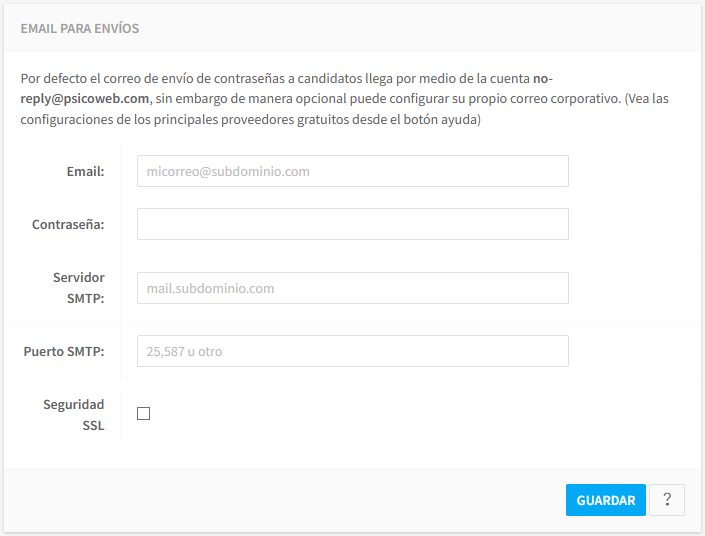Click the "EMAIL PARA ENVÍOS" panel header
The image size is (705, 536).
coord(80,29)
